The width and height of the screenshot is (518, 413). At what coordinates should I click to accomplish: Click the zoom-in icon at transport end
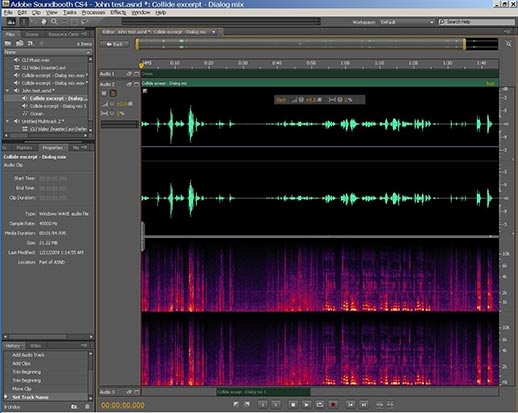(379, 405)
